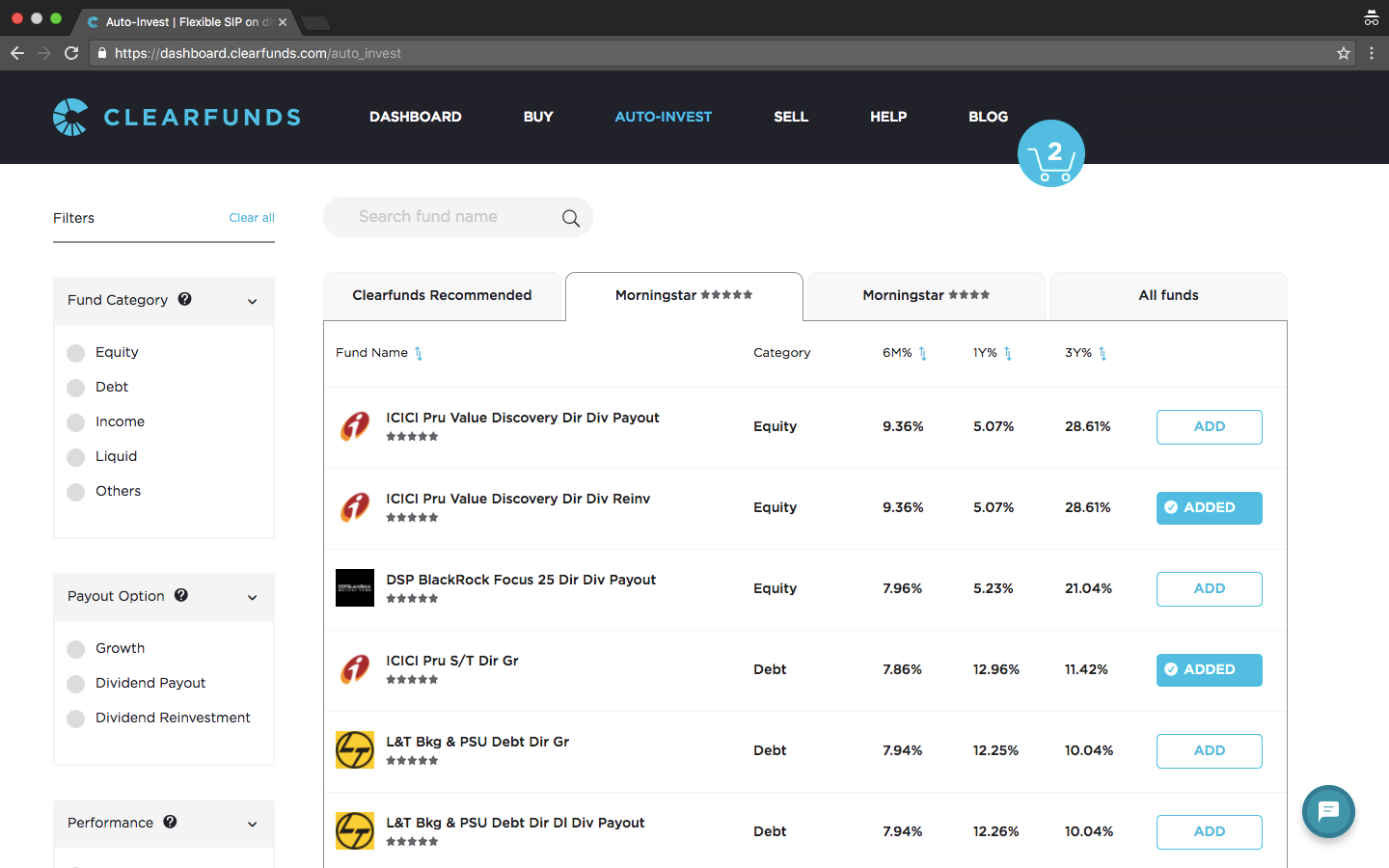Click Clear all filters link
This screenshot has width=1389, height=868.
(x=252, y=218)
